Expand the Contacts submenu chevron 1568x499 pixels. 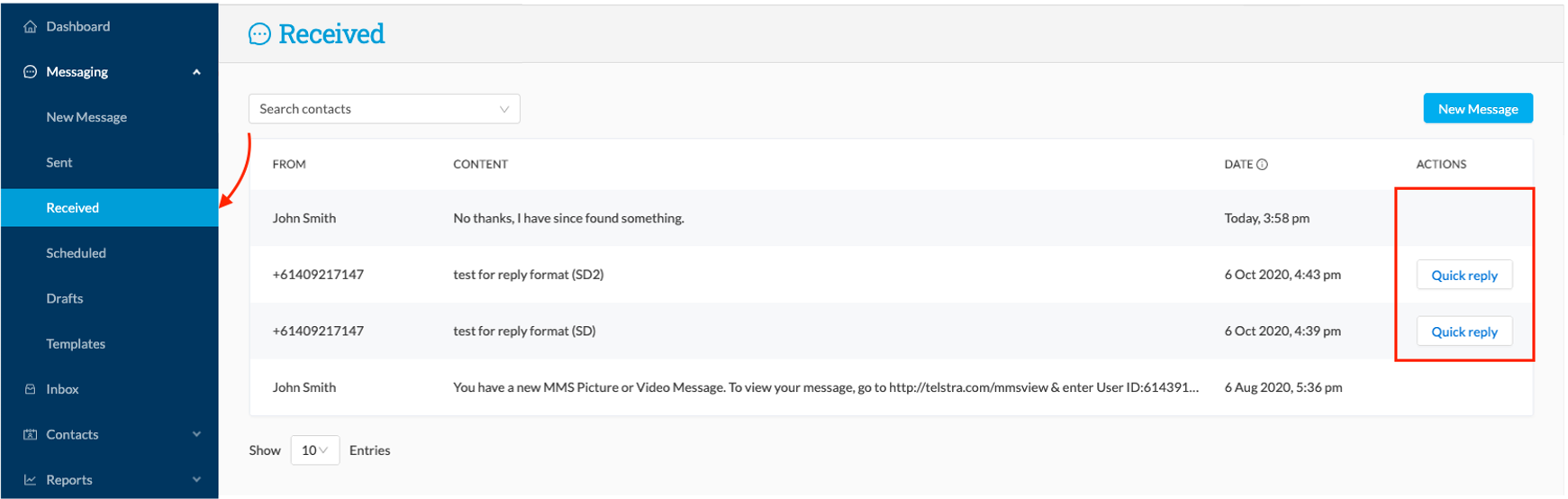coord(196,434)
